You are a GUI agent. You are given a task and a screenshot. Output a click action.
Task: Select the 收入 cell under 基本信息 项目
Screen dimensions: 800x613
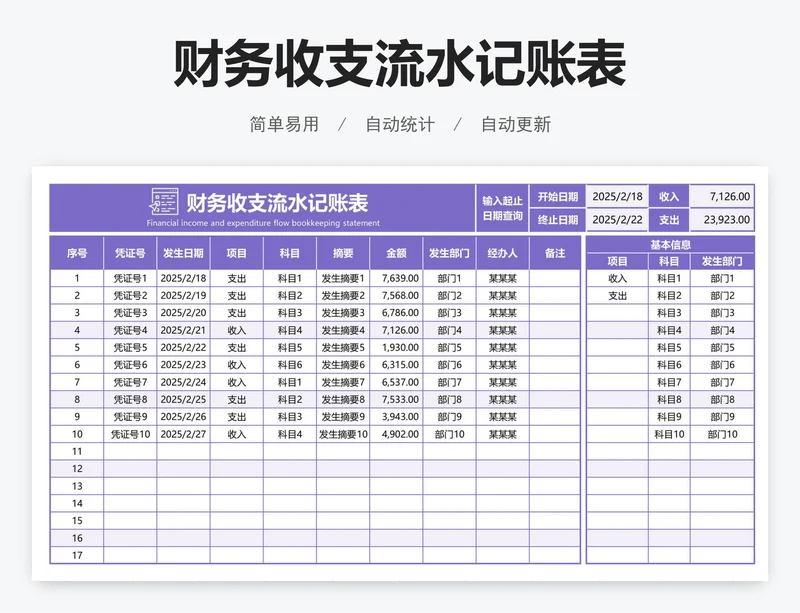(618, 279)
